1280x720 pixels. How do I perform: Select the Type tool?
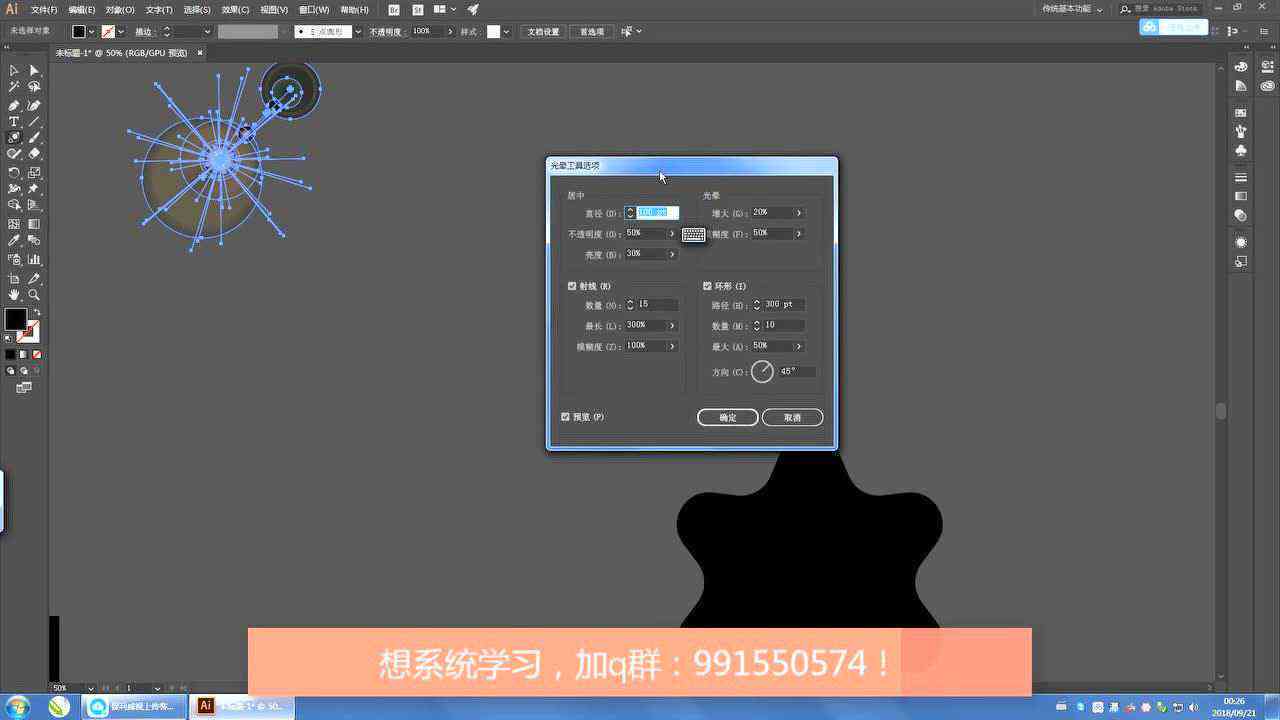click(x=14, y=121)
